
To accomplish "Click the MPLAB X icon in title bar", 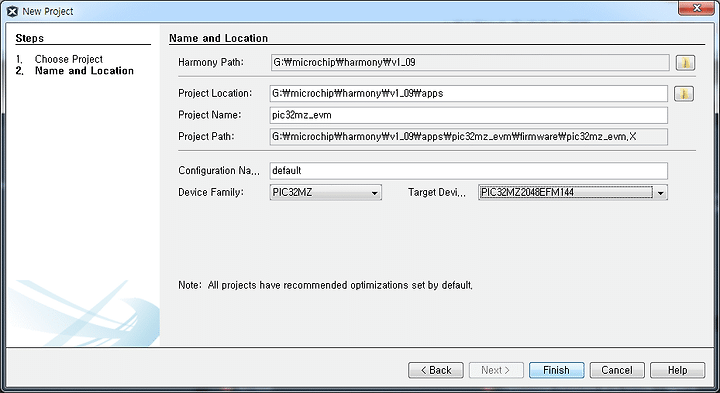I will [x=12, y=11].
